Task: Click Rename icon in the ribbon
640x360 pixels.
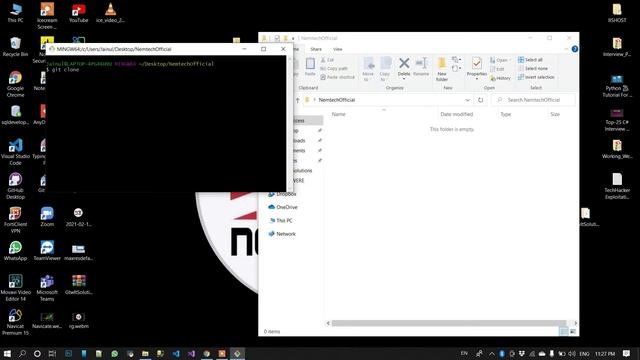Action: (421, 67)
